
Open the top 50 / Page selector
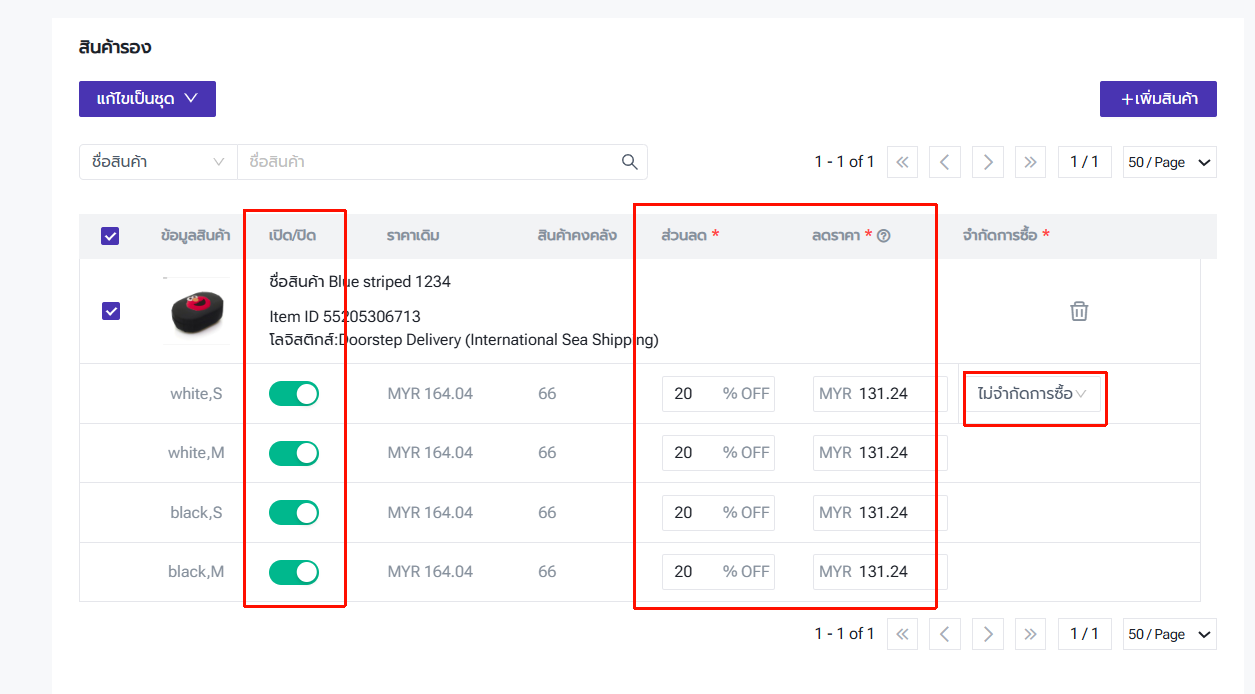pos(1169,162)
